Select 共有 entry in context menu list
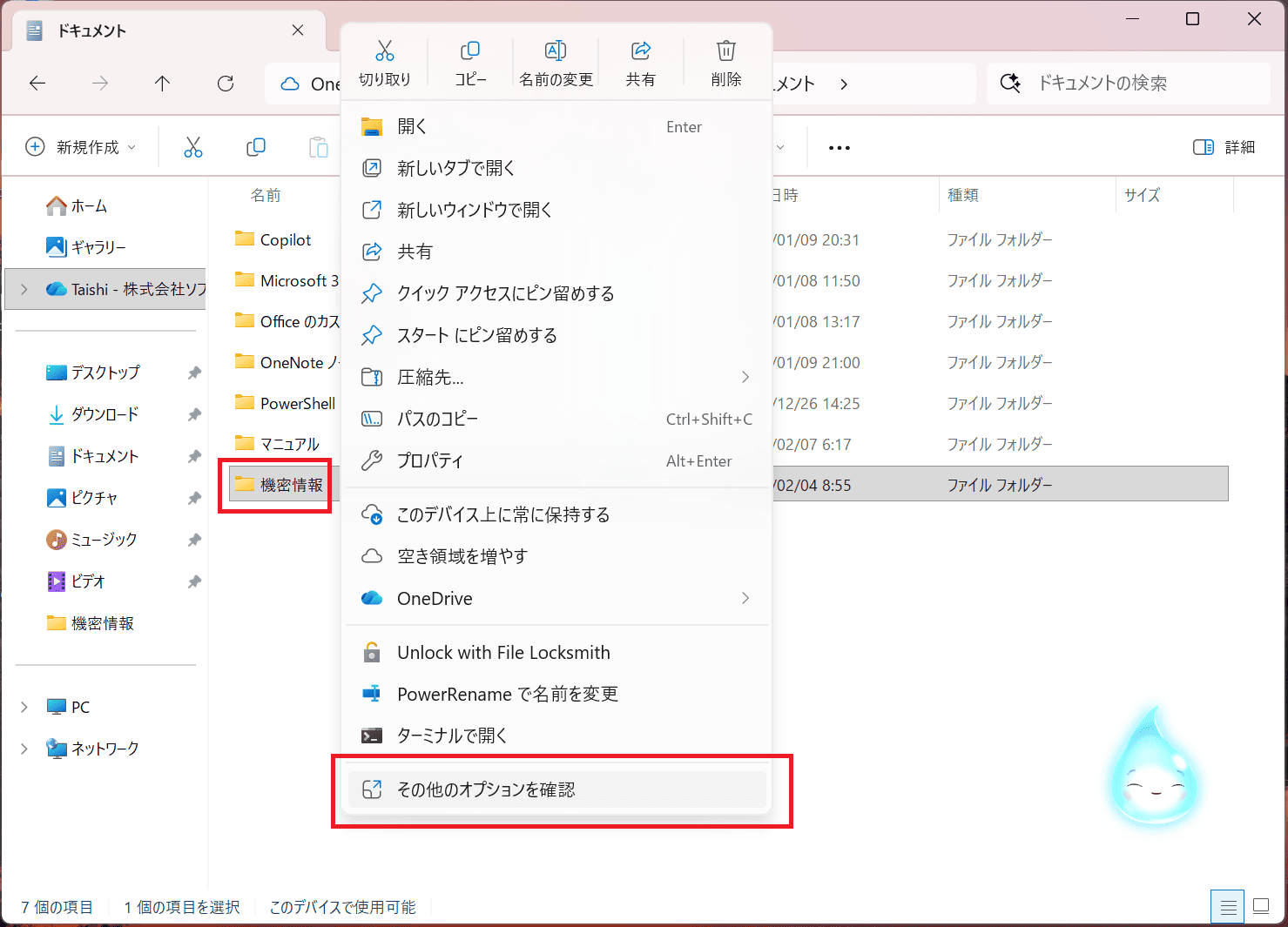 pyautogui.click(x=557, y=252)
